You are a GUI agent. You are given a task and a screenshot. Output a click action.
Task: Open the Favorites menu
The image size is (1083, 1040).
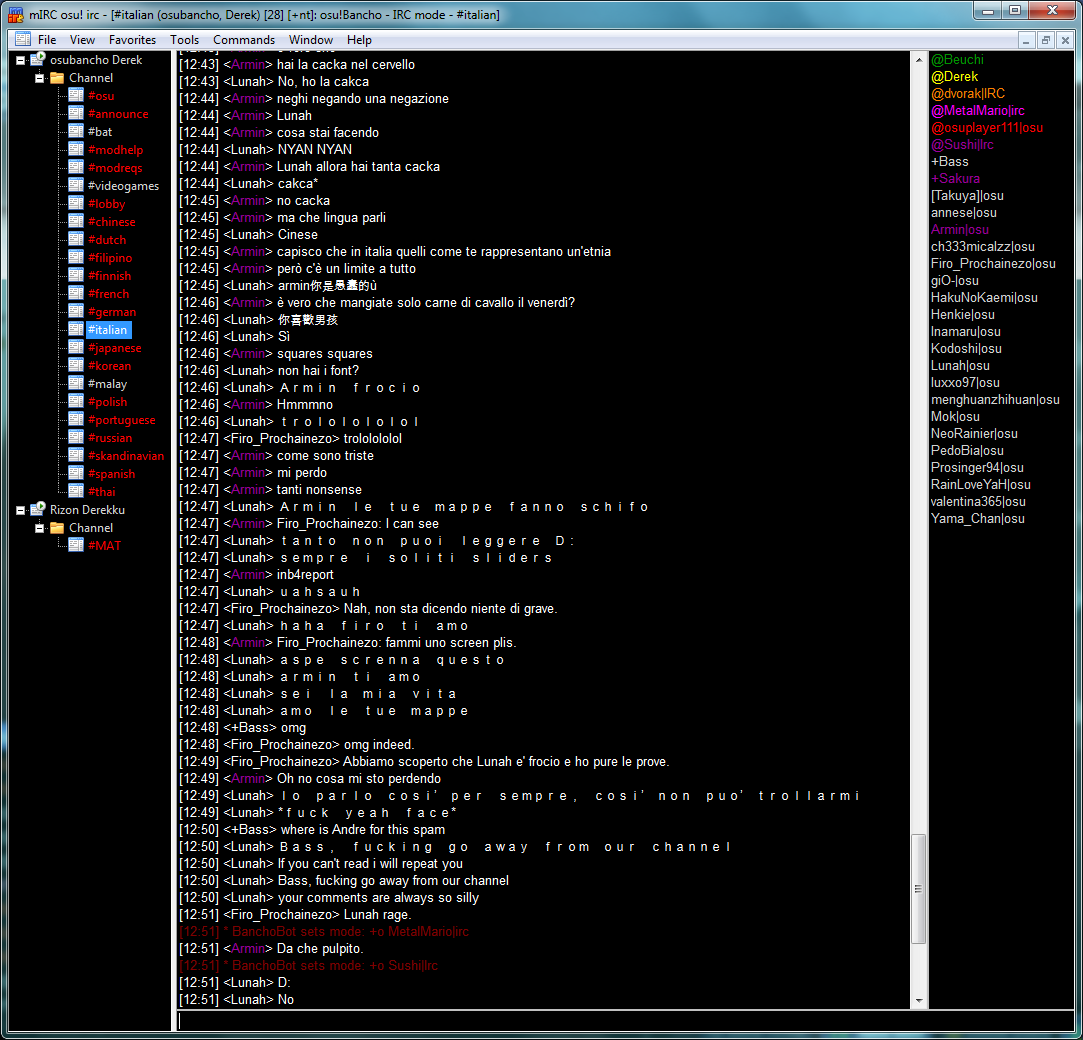132,40
